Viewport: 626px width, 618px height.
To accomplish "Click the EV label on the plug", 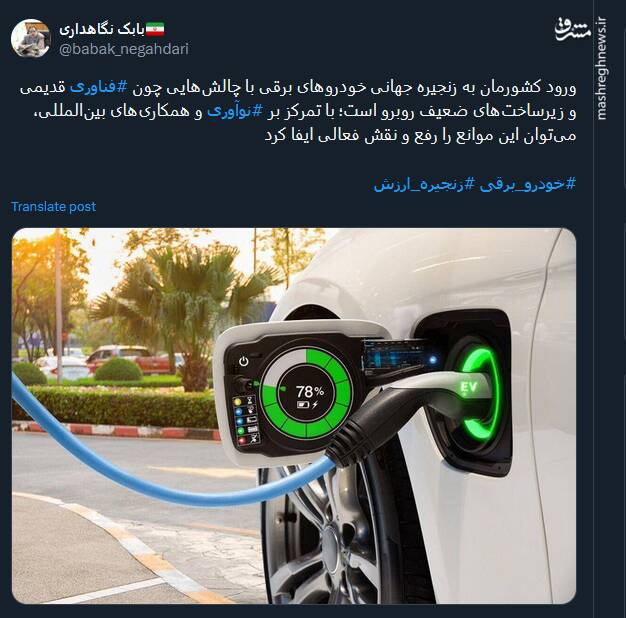I will pyautogui.click(x=469, y=387).
